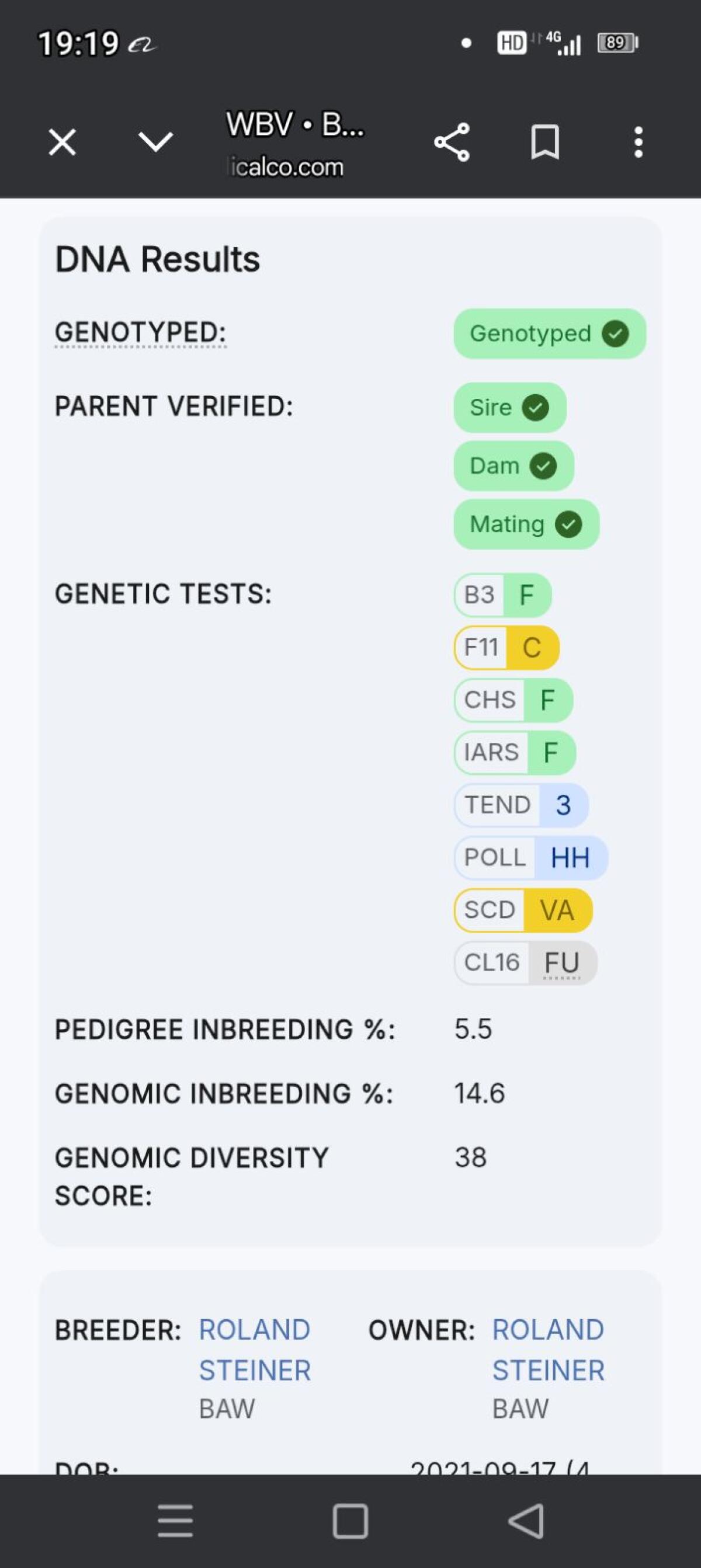
Task: Open the TEND 3 test chip
Action: (x=520, y=805)
